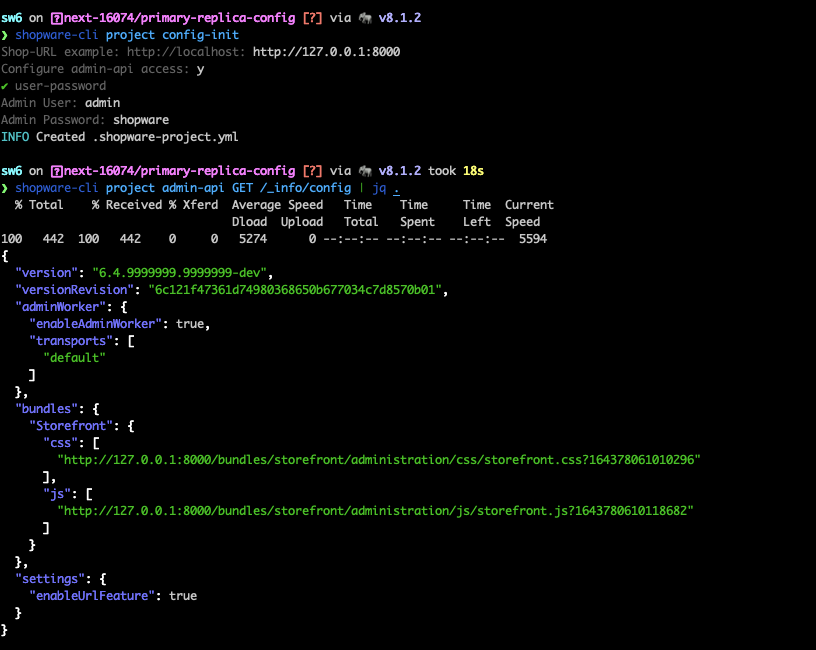This screenshot has width=816, height=650.
Task: Click the "css" JSON key
Action: [60, 443]
